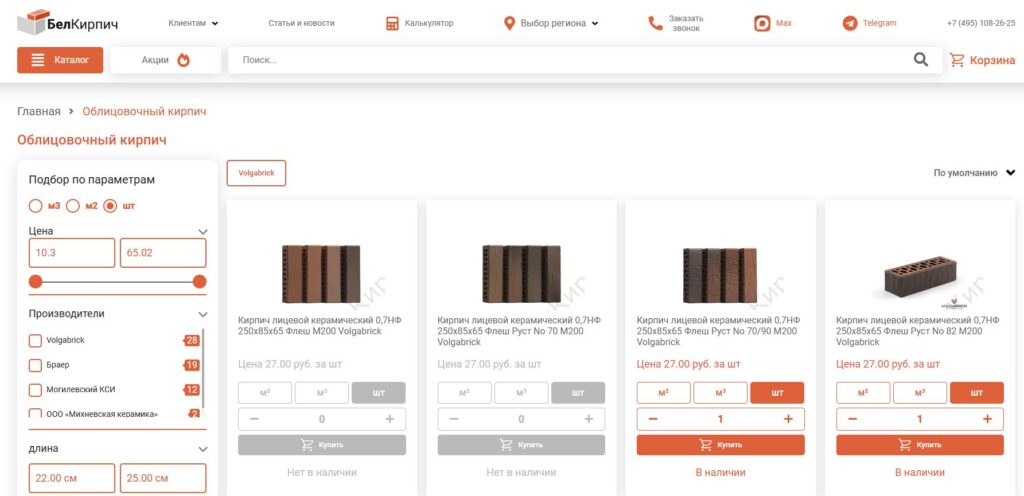This screenshot has width=1024, height=496.
Task: Click the minimum price slider handle
Action: pyautogui.click(x=35, y=282)
